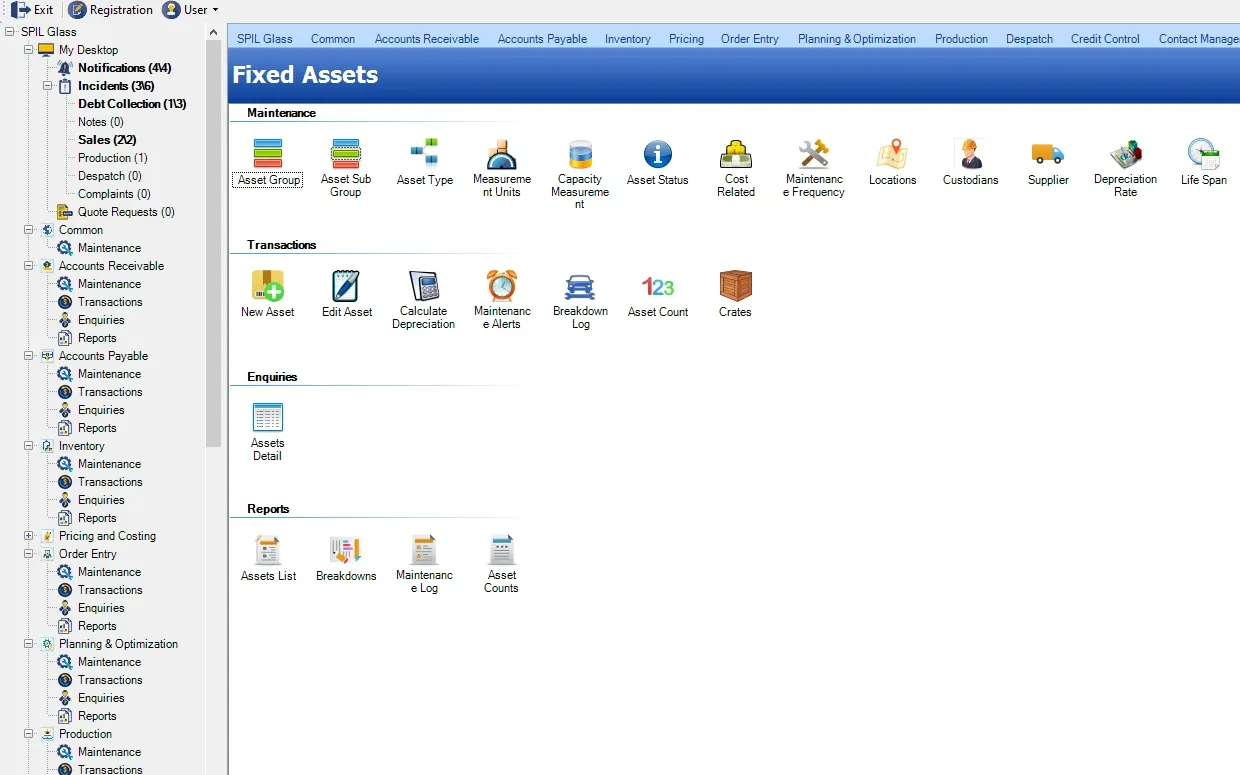Open Measurement Units icon
Screen dimensions: 1240x775
click(x=502, y=155)
